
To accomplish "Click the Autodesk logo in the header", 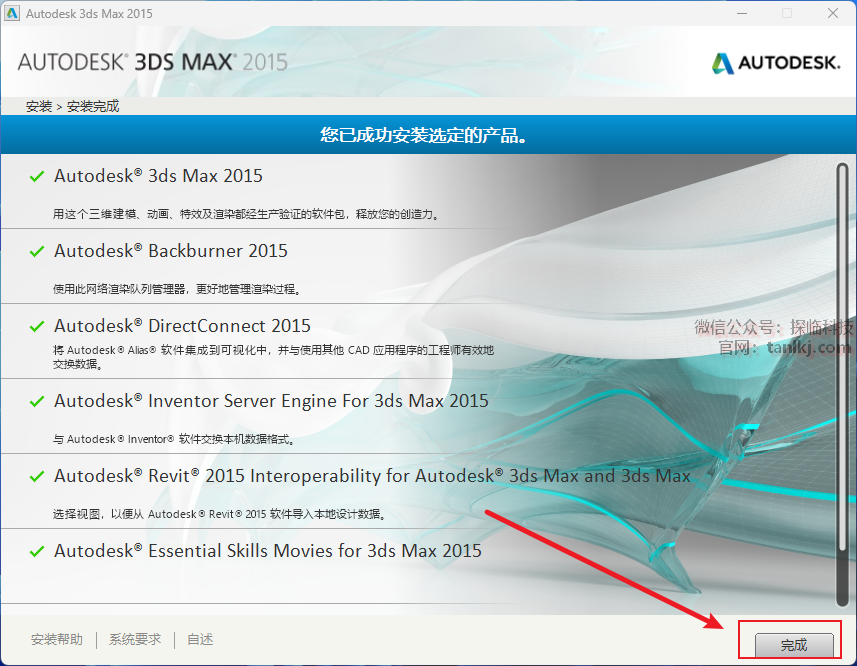I will (776, 63).
